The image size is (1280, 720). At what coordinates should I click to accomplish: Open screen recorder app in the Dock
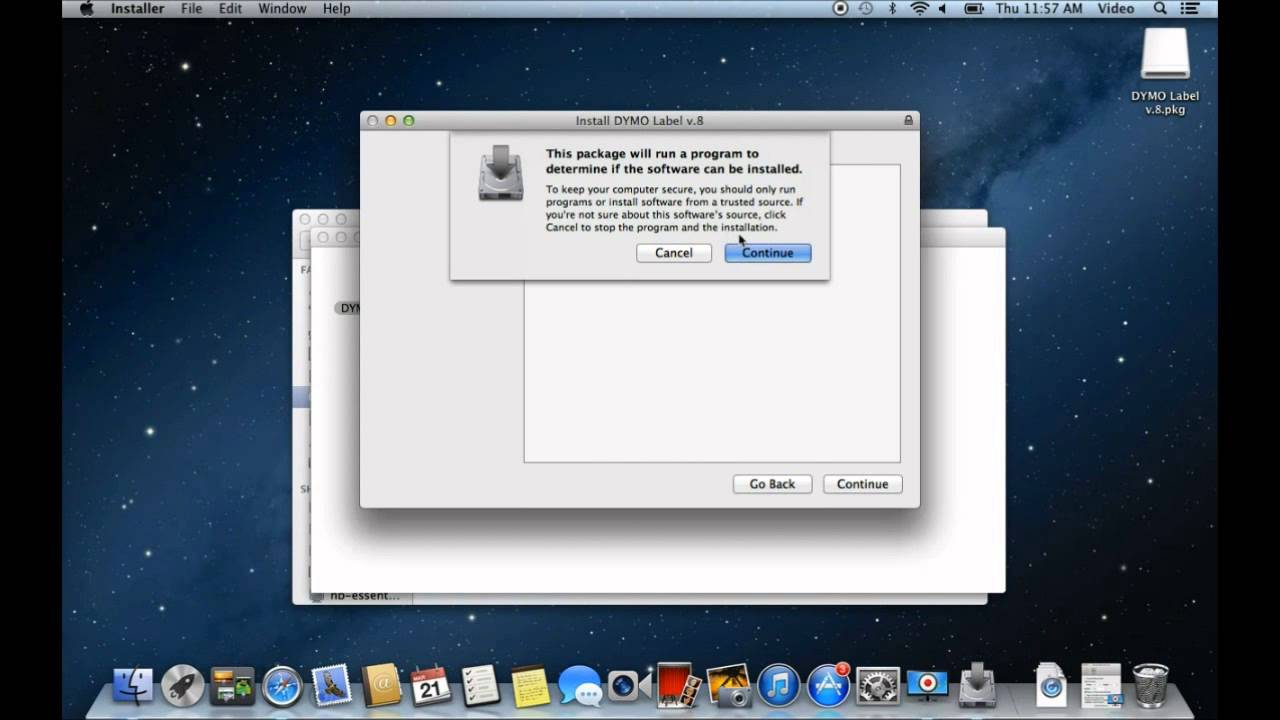tap(927, 686)
